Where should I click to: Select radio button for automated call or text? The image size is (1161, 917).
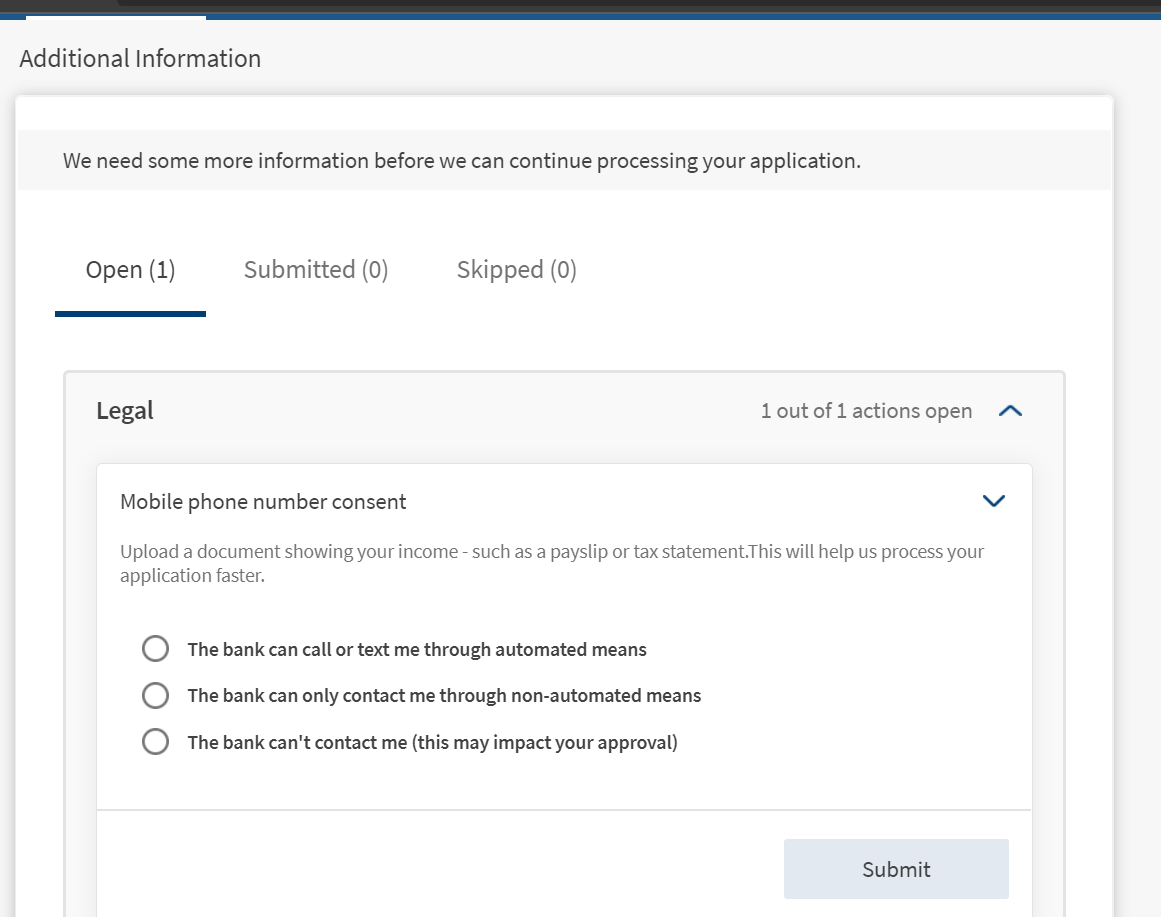tap(155, 649)
